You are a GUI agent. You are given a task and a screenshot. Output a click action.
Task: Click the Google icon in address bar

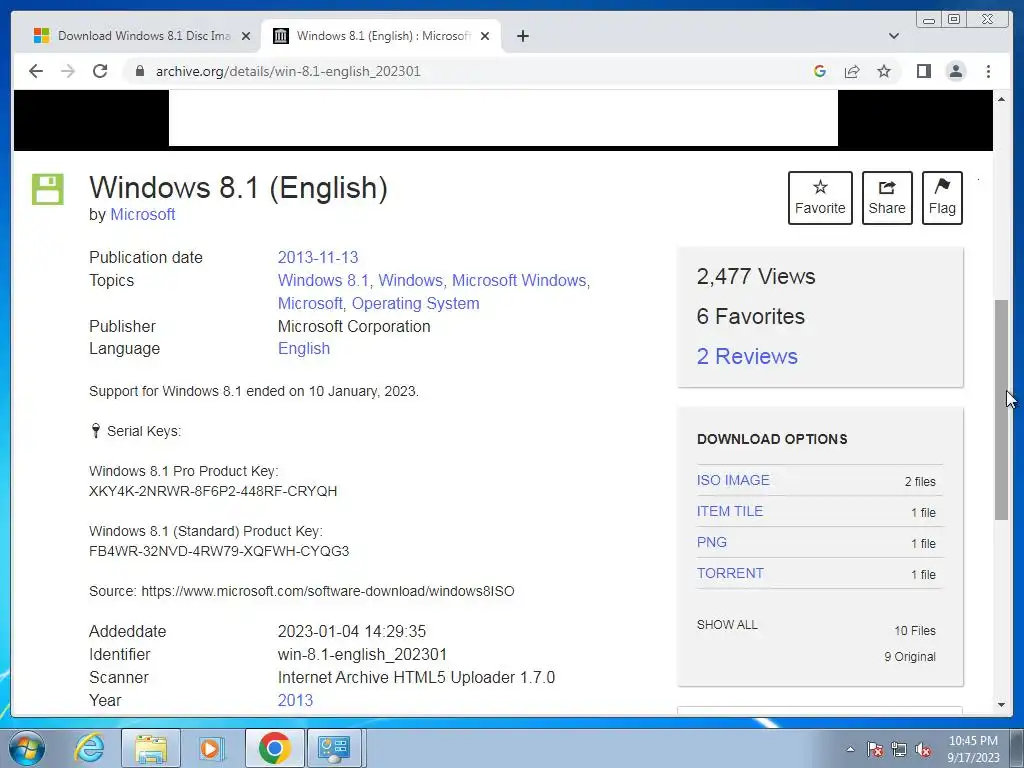coord(820,71)
